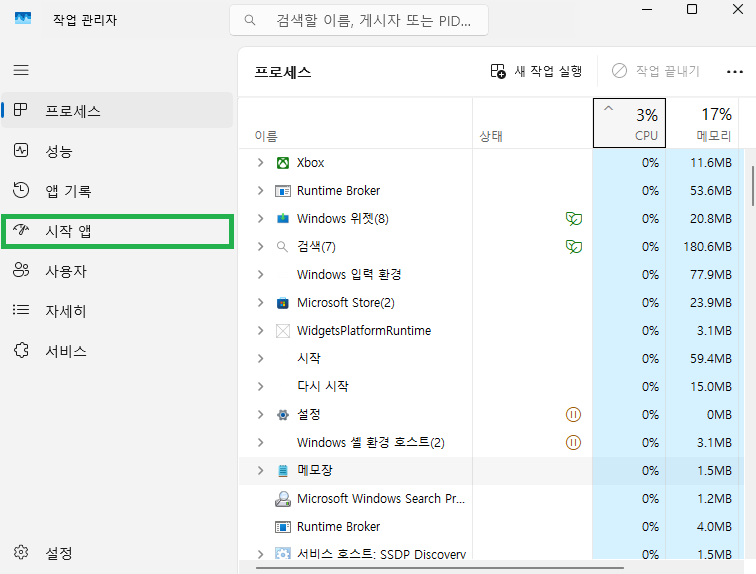Click the 새 작업 실행 icon

click(x=498, y=71)
